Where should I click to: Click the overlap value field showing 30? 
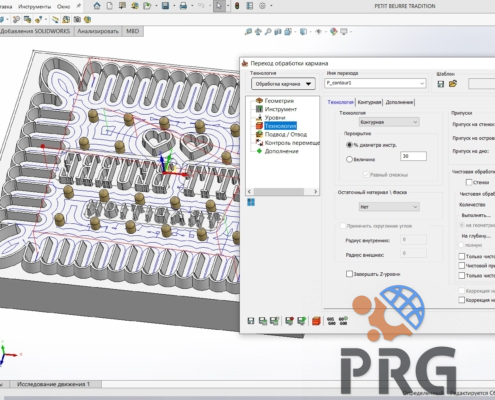click(x=413, y=156)
